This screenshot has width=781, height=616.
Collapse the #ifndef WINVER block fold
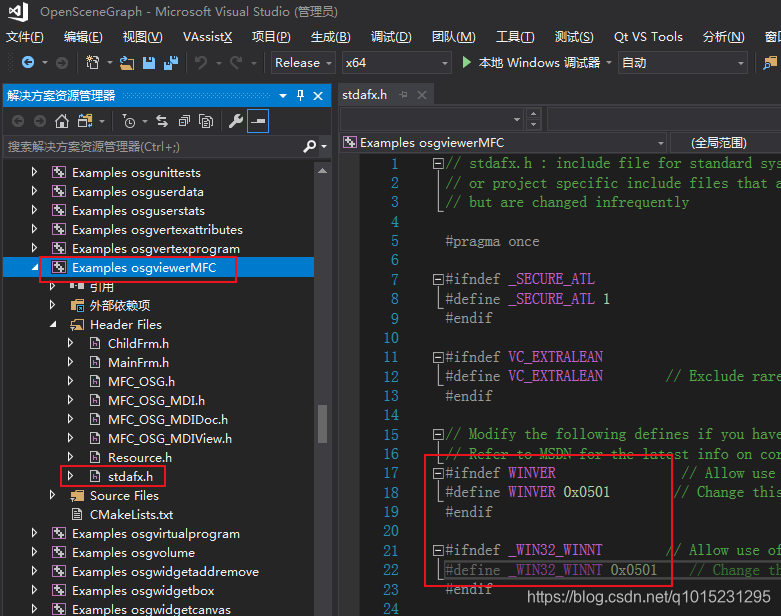[438, 473]
